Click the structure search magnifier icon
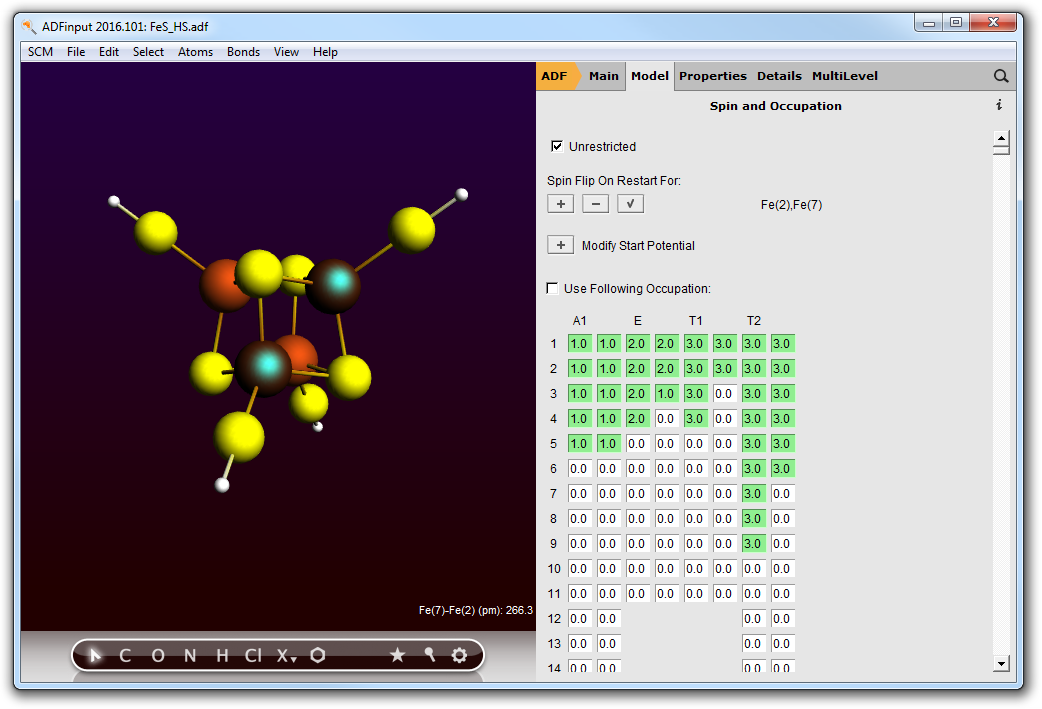This screenshot has width=1042, height=709. coord(429,656)
